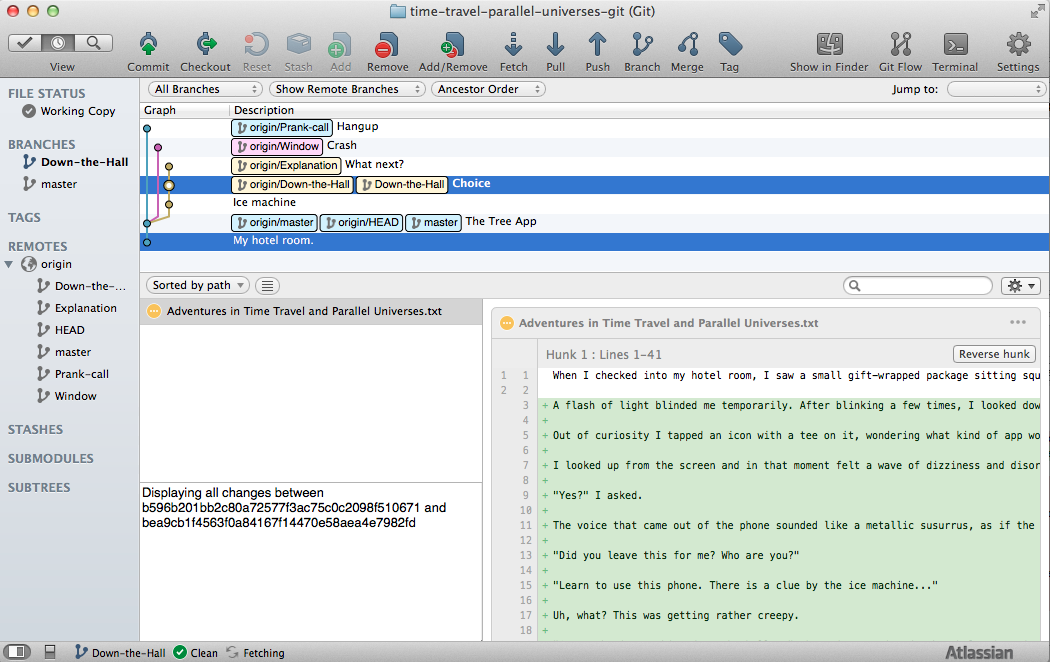Select the What next? commit row
Screen dimensions: 1050x662
tap(595, 165)
